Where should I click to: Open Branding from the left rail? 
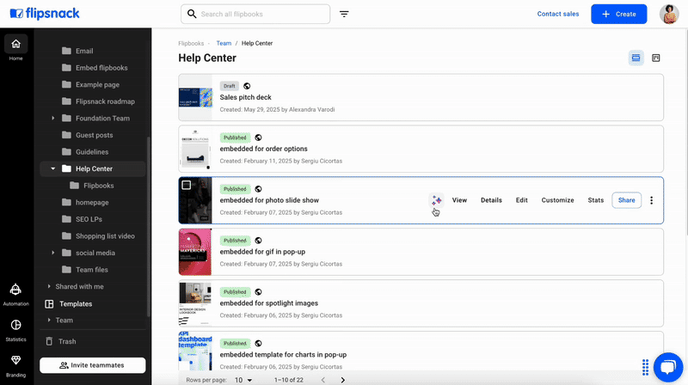click(16, 365)
